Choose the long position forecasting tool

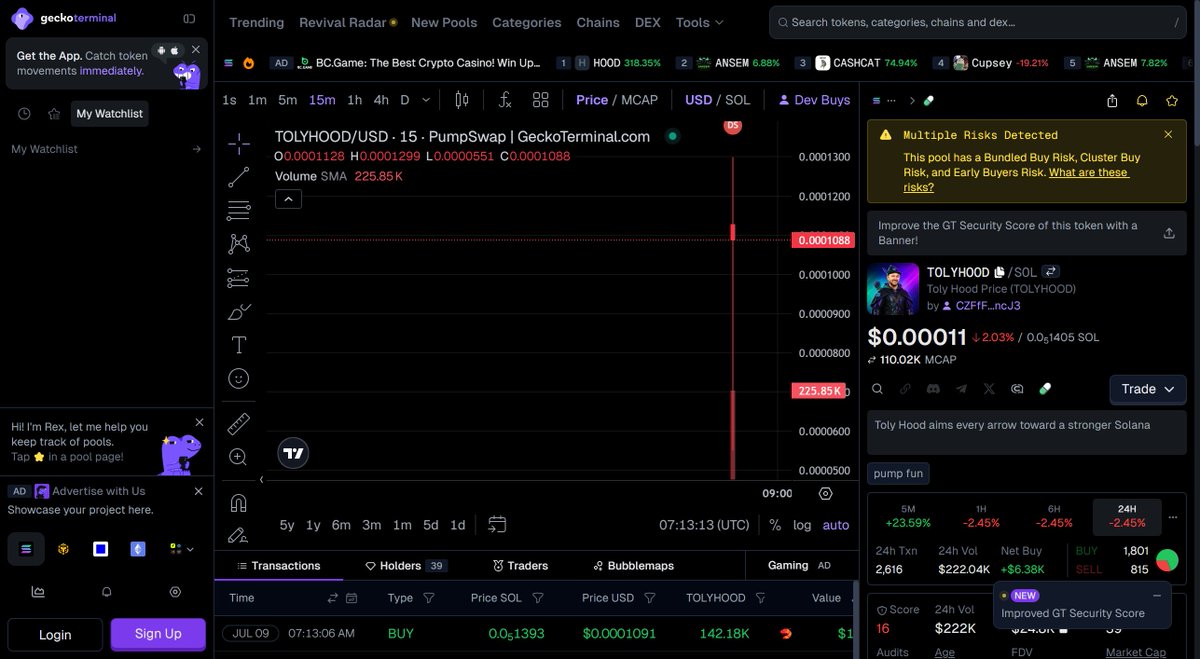point(238,277)
